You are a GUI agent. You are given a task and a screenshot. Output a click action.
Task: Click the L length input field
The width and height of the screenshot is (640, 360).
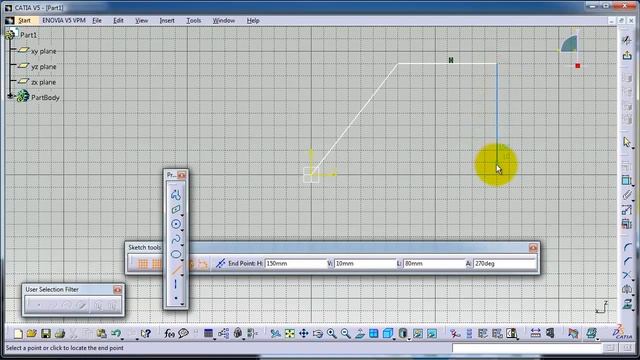point(434,264)
